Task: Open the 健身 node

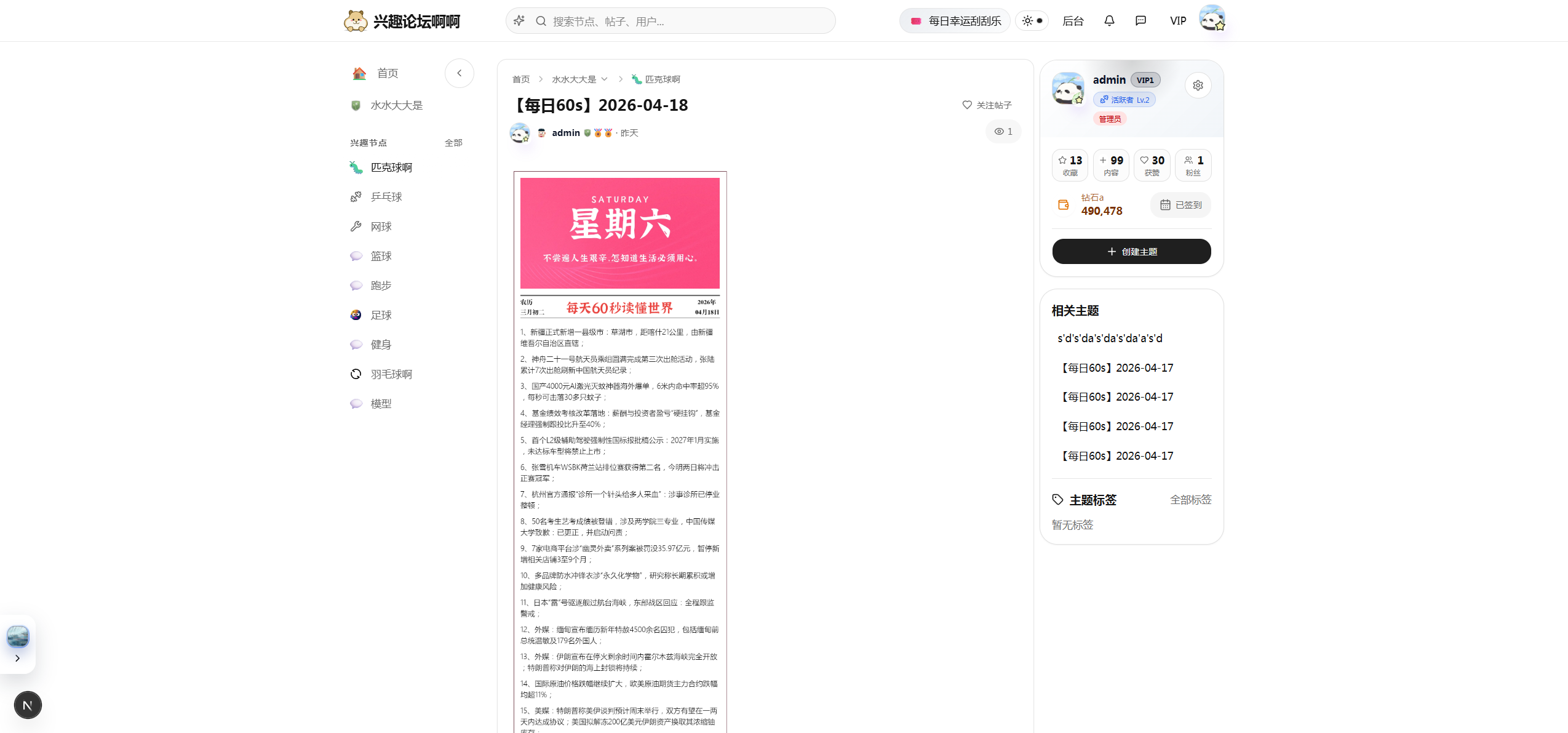Action: pyautogui.click(x=381, y=345)
